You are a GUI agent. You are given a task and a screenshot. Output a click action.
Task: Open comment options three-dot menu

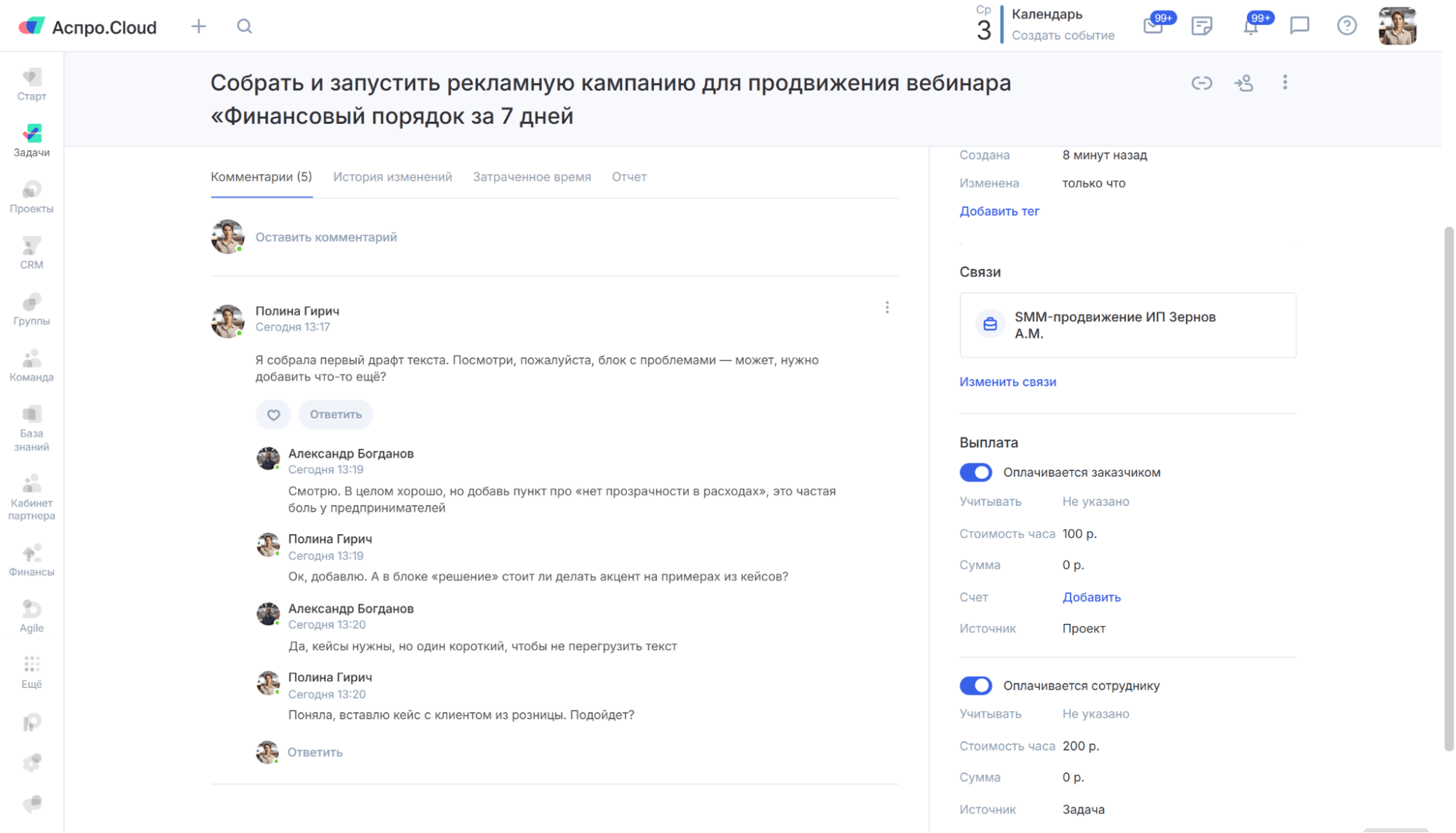click(x=886, y=308)
